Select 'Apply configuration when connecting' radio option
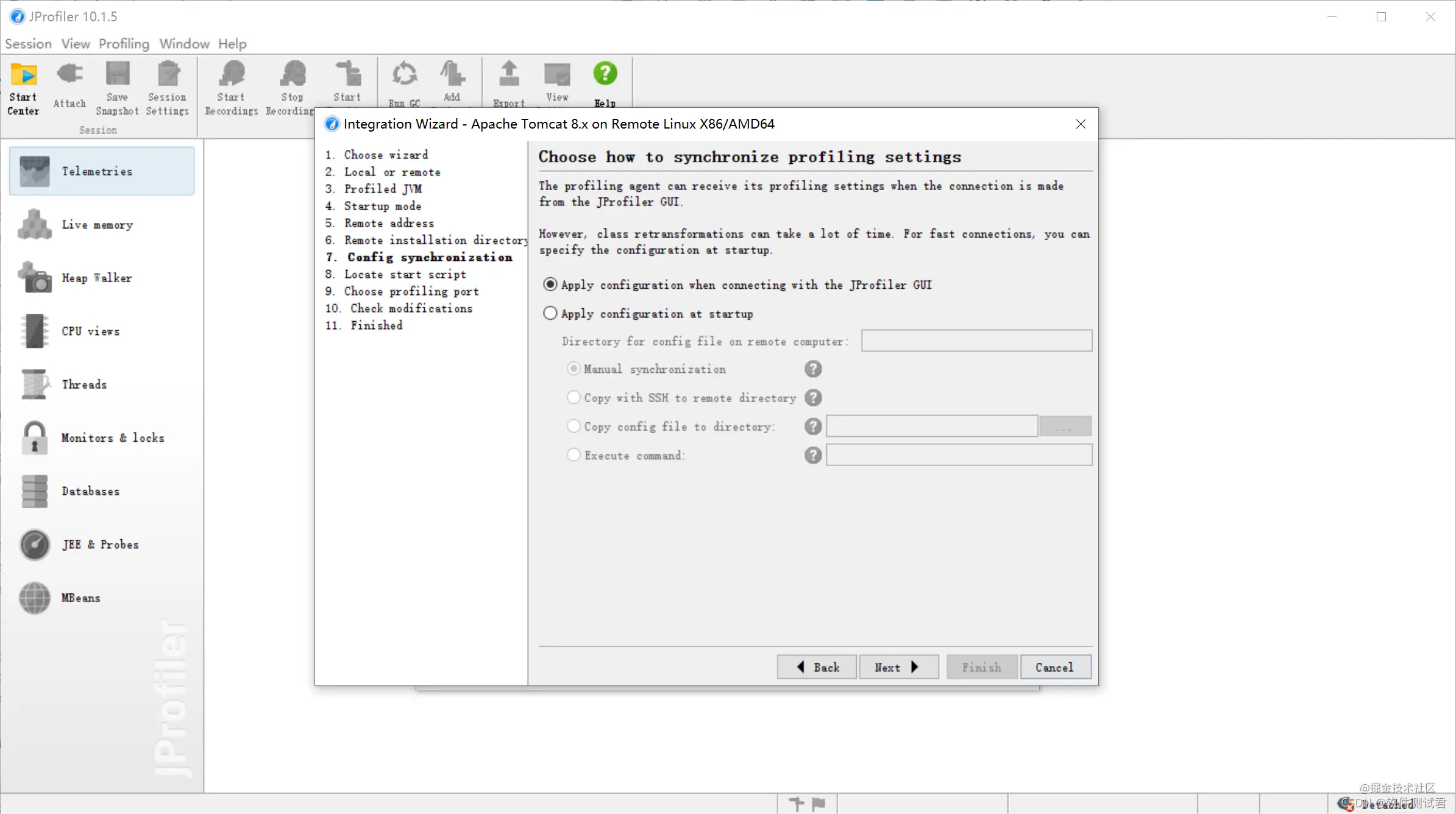Viewport: 1456px width, 814px height. pos(550,285)
